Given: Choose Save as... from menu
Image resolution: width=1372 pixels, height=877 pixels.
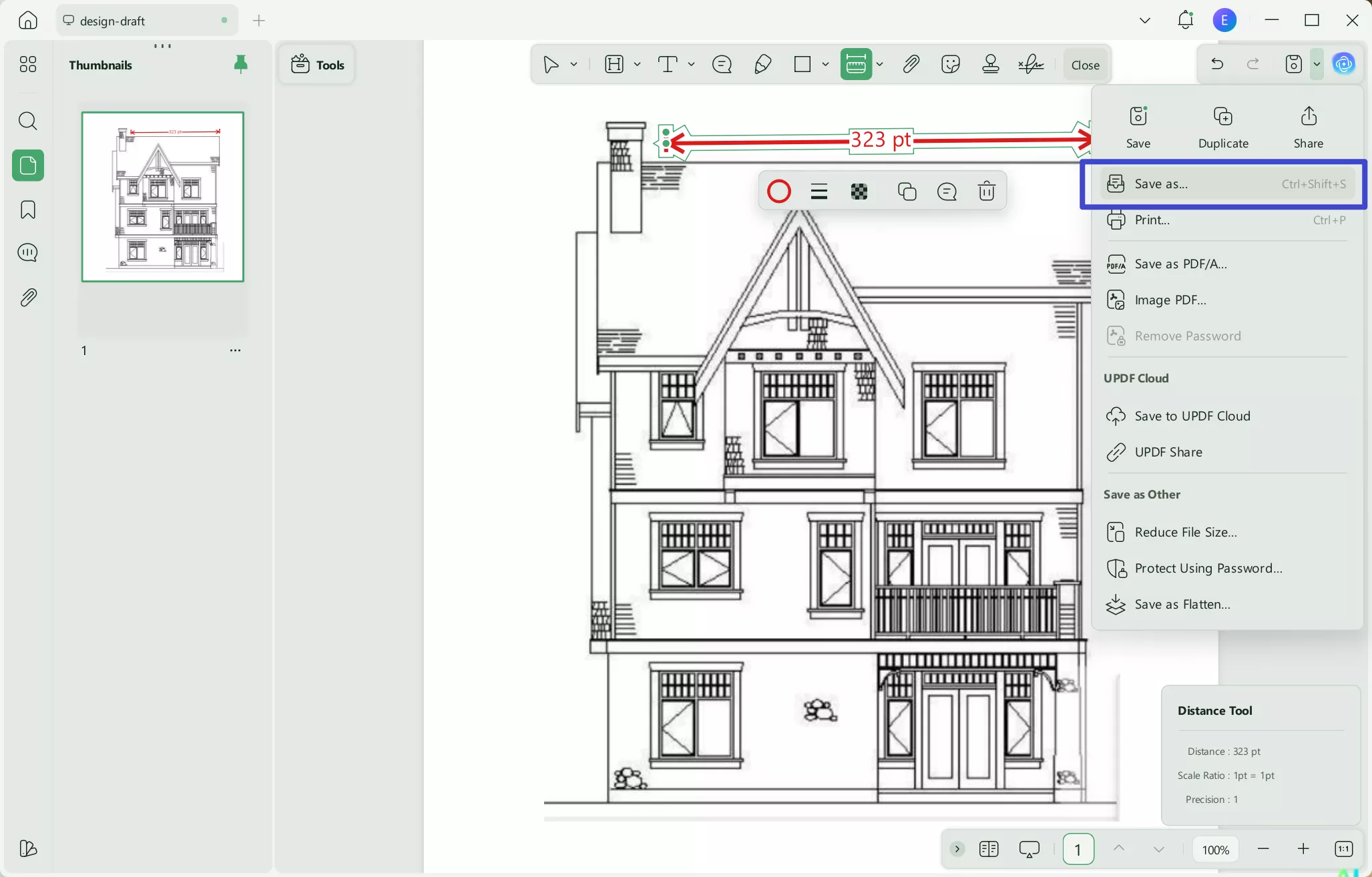Looking at the screenshot, I should pos(1161,184).
